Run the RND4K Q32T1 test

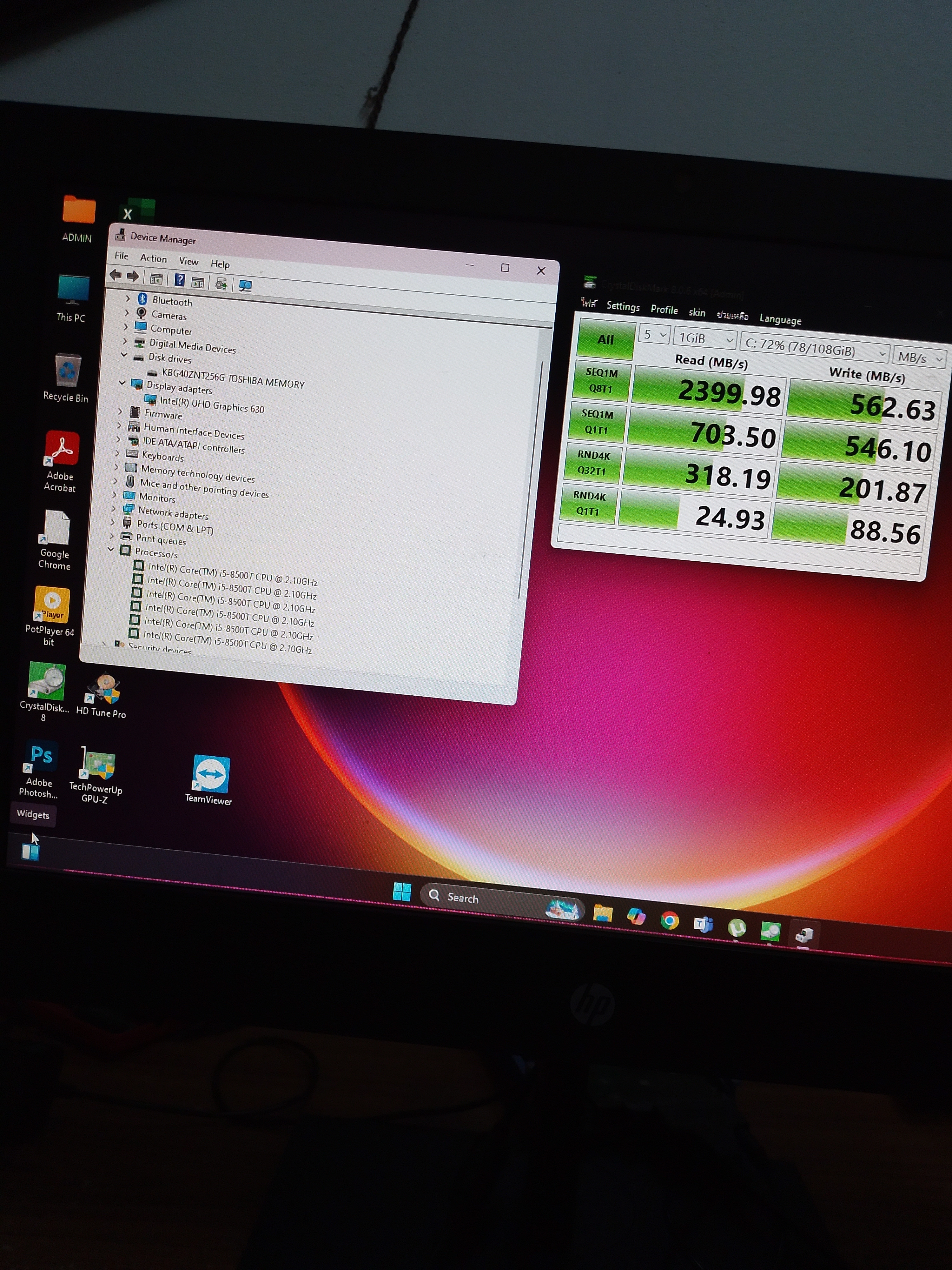pos(593,462)
